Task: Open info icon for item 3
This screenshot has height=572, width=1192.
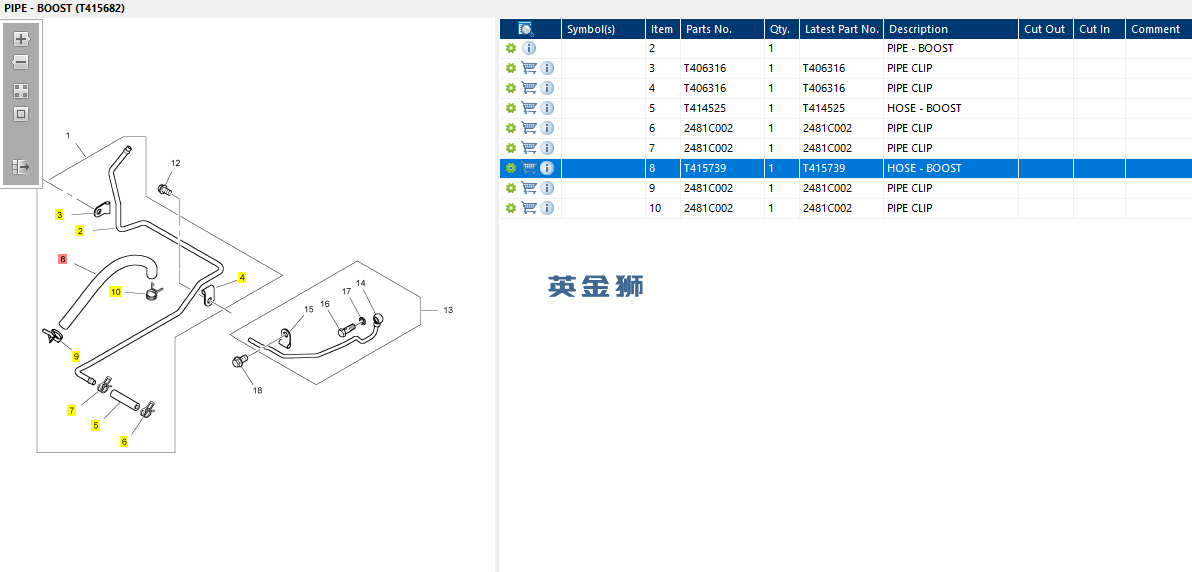Action: (x=547, y=68)
